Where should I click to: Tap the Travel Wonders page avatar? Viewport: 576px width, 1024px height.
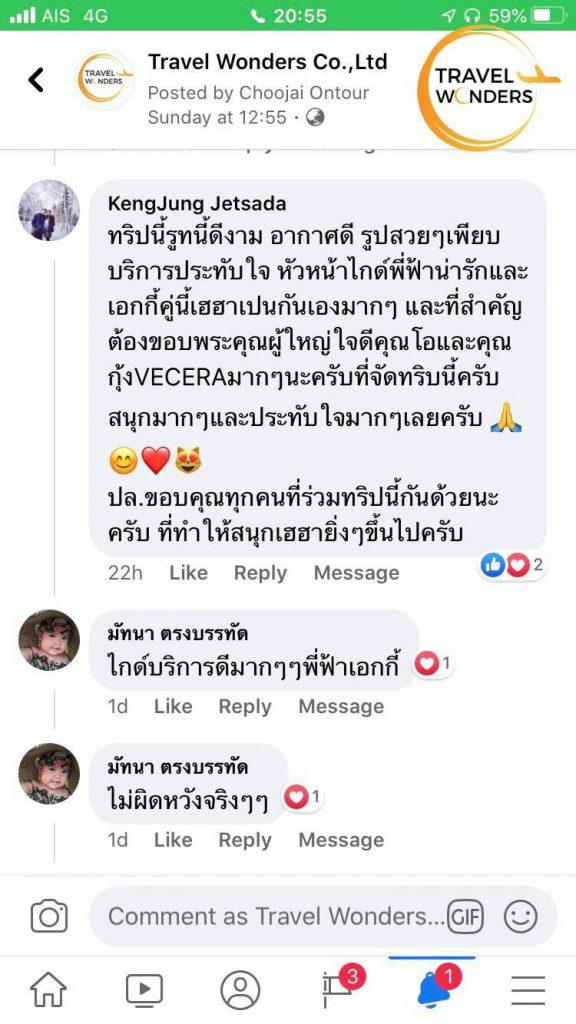coord(104,80)
